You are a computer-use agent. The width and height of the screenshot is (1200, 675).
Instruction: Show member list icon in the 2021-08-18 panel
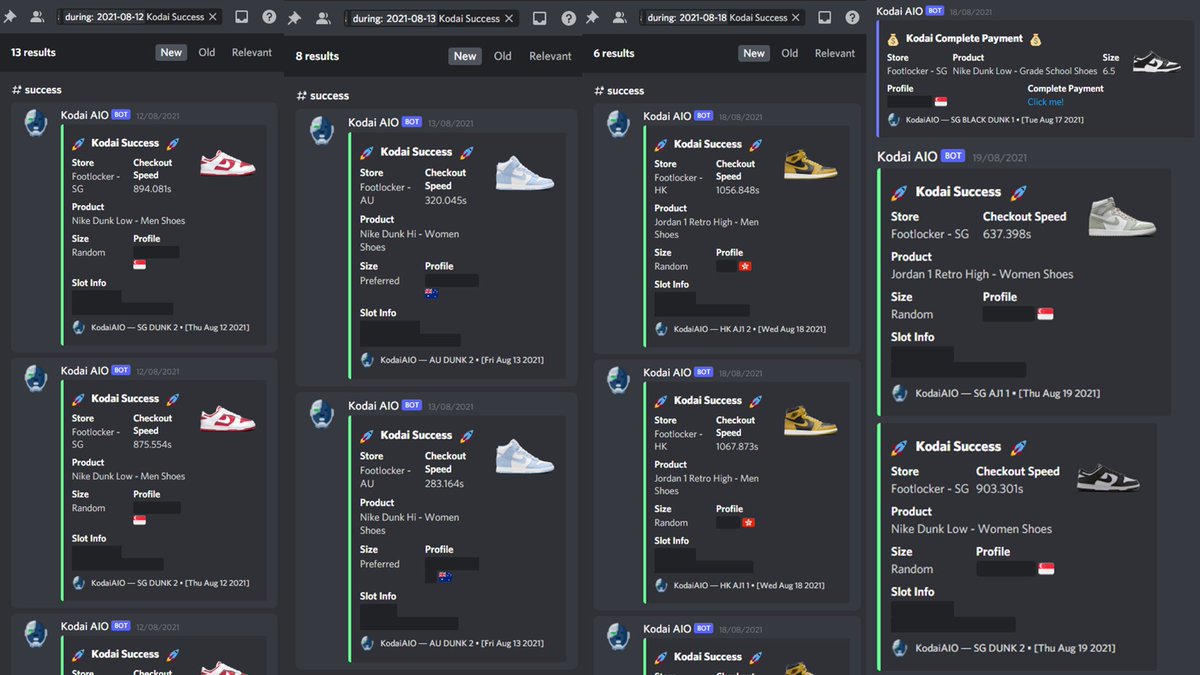[x=621, y=17]
